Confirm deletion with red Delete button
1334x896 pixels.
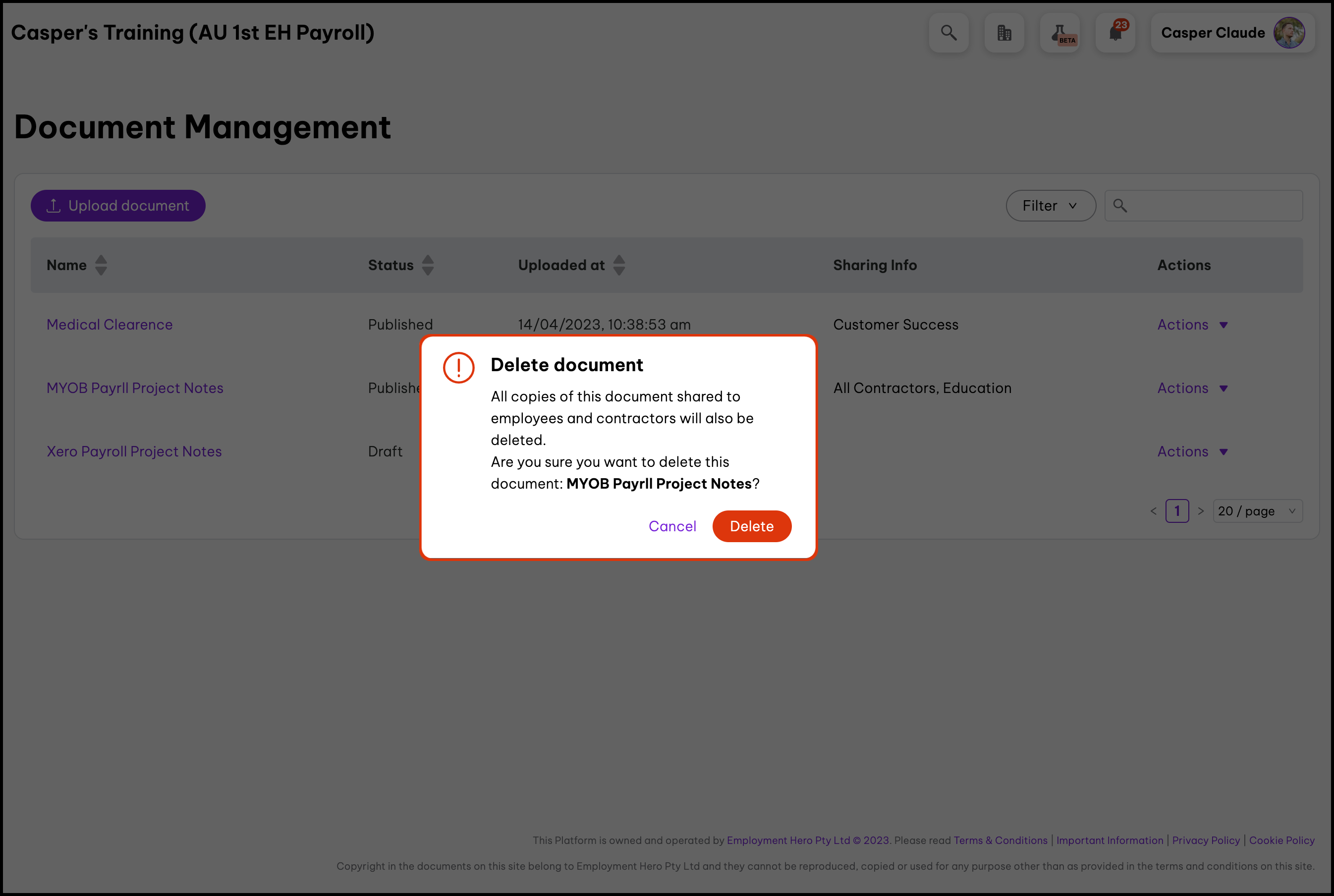[x=751, y=526]
